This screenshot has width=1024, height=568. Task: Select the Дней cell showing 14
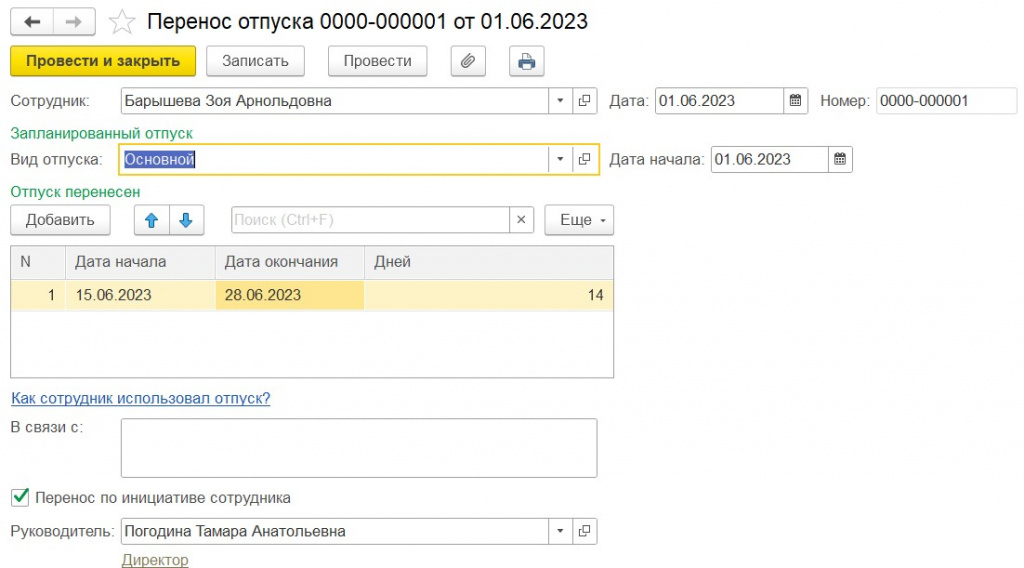point(488,295)
